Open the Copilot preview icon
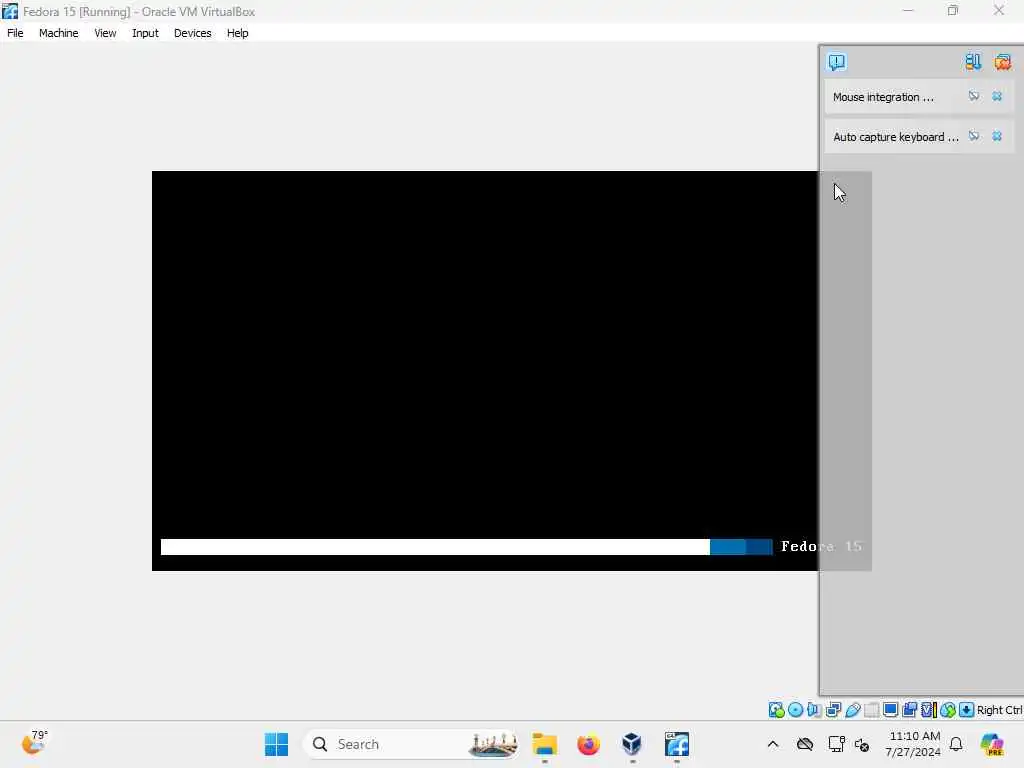The image size is (1024, 768). [x=992, y=744]
